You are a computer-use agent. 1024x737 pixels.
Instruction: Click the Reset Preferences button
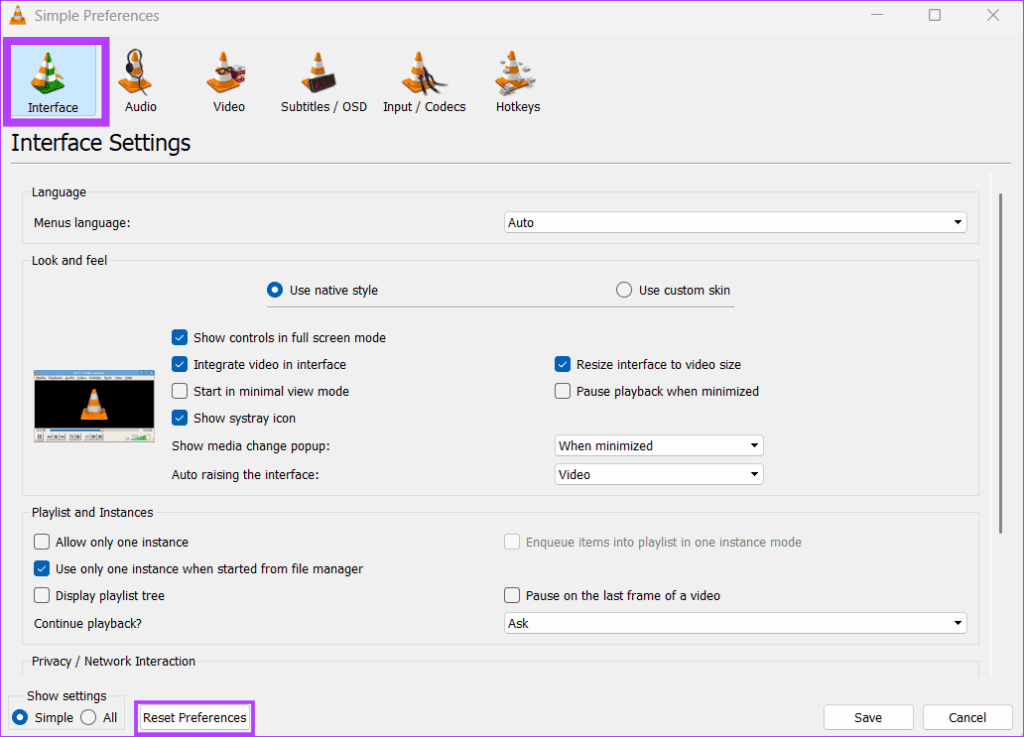coord(193,717)
